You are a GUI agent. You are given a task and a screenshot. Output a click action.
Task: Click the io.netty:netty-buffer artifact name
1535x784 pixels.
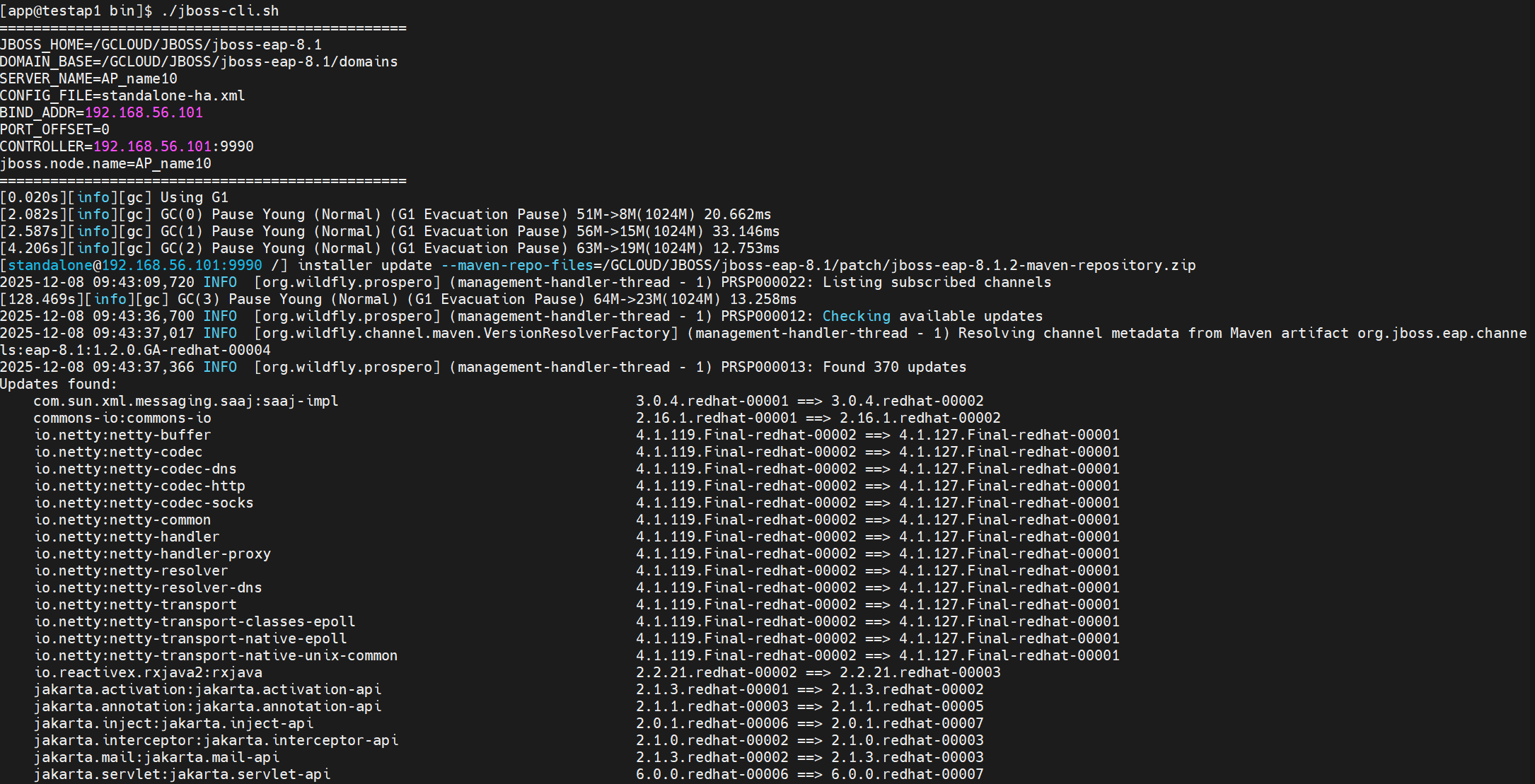coord(122,435)
